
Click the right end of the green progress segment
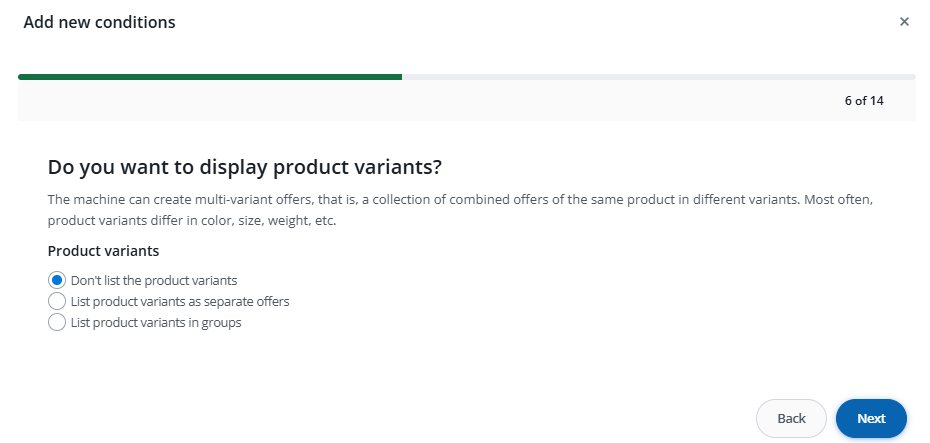point(398,76)
